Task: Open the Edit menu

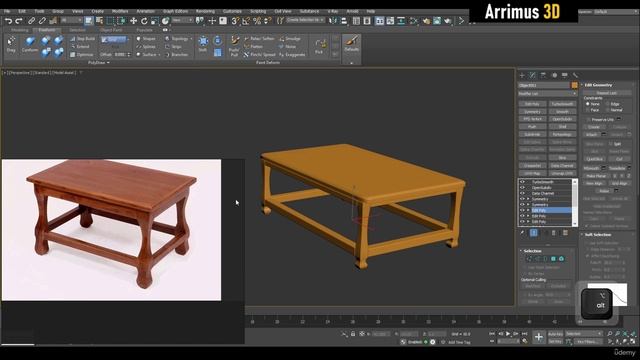Action: coord(22,11)
